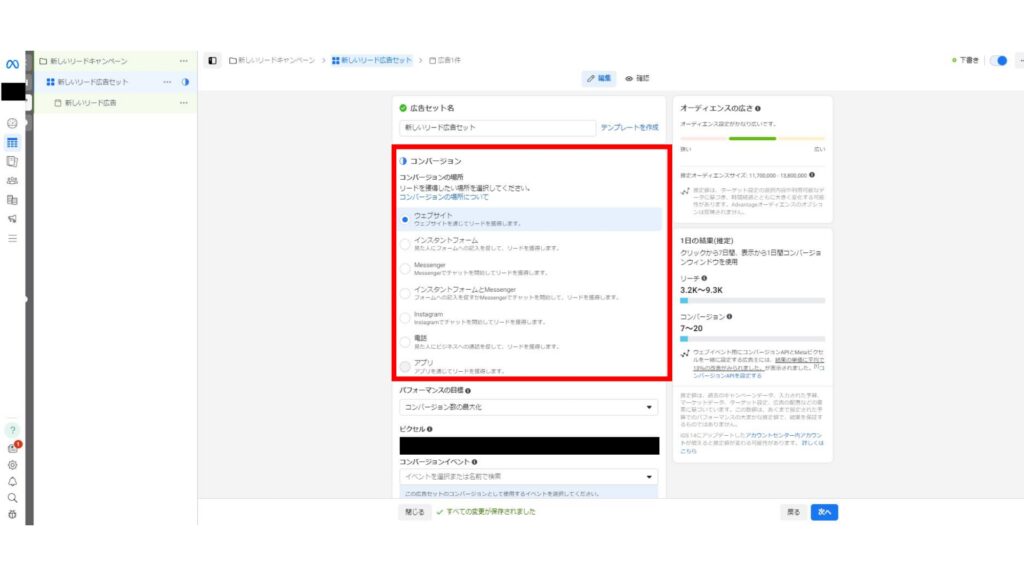The width and height of the screenshot is (1024, 576).
Task: Open the Ads Reporting pages icon
Action: click(11, 160)
